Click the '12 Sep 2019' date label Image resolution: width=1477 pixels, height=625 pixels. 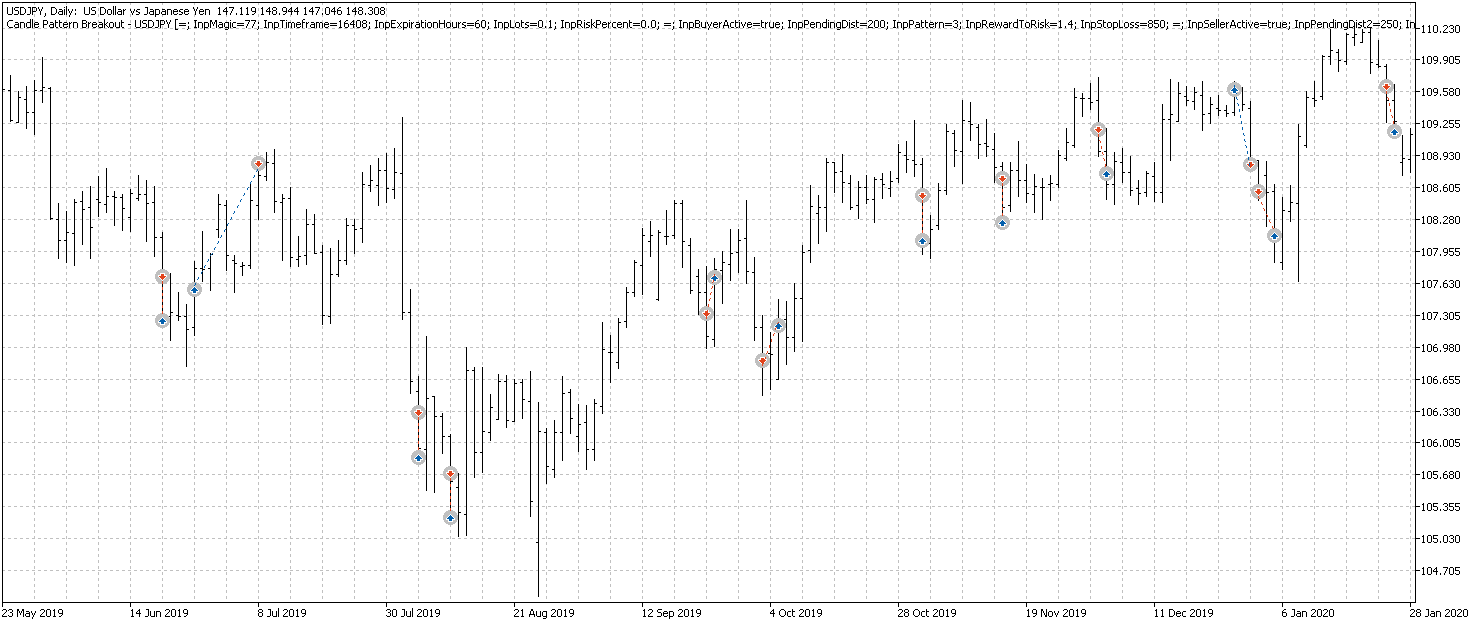(672, 613)
